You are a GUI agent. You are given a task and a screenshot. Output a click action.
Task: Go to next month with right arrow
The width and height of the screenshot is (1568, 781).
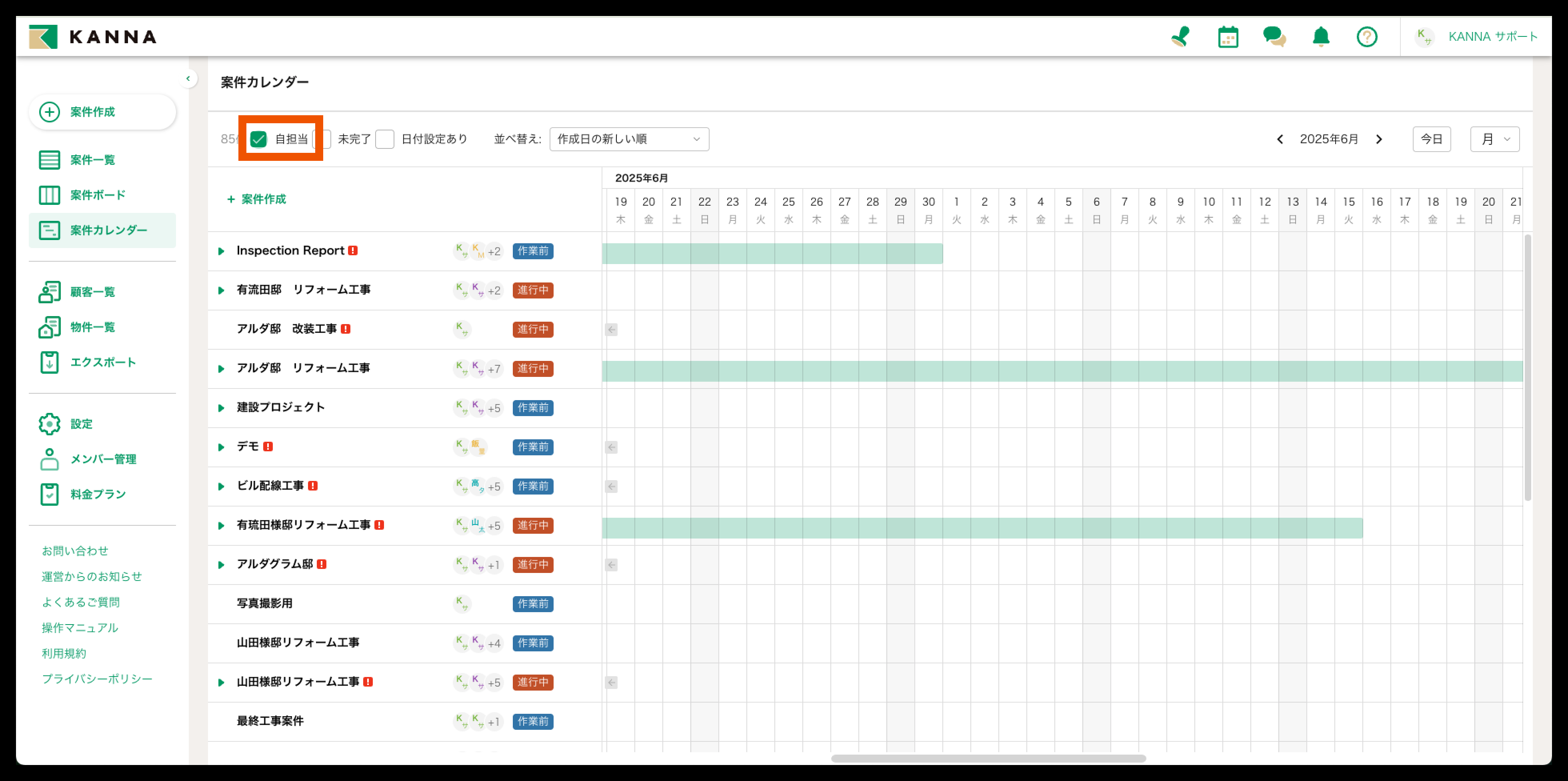(x=1379, y=139)
